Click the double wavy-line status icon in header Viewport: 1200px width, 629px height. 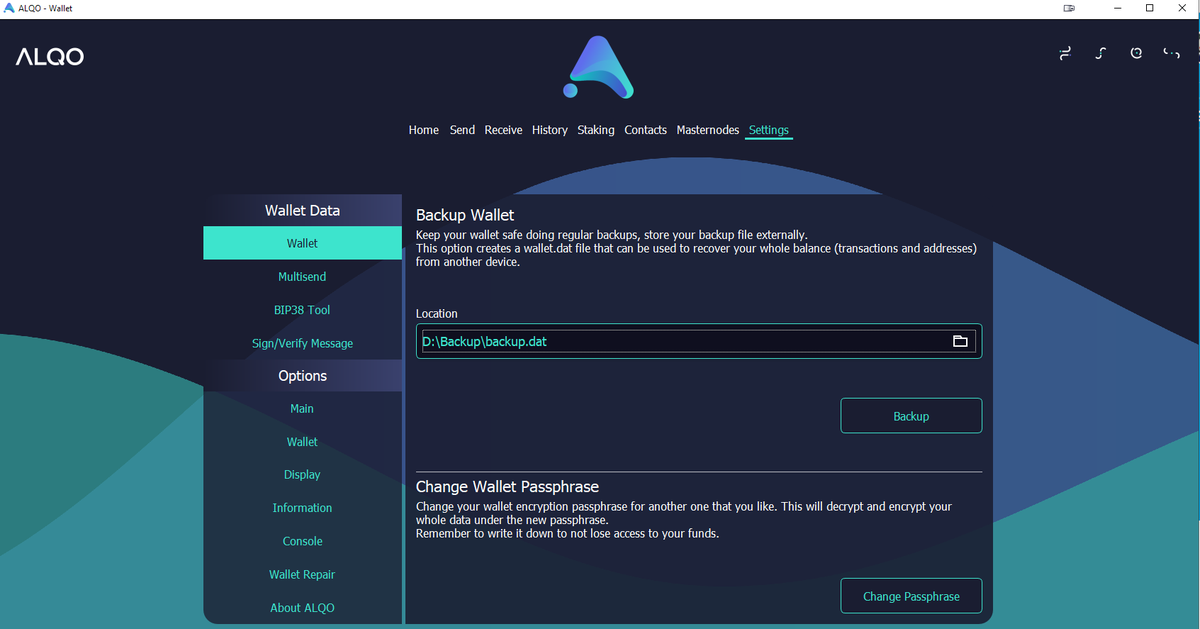1065,53
